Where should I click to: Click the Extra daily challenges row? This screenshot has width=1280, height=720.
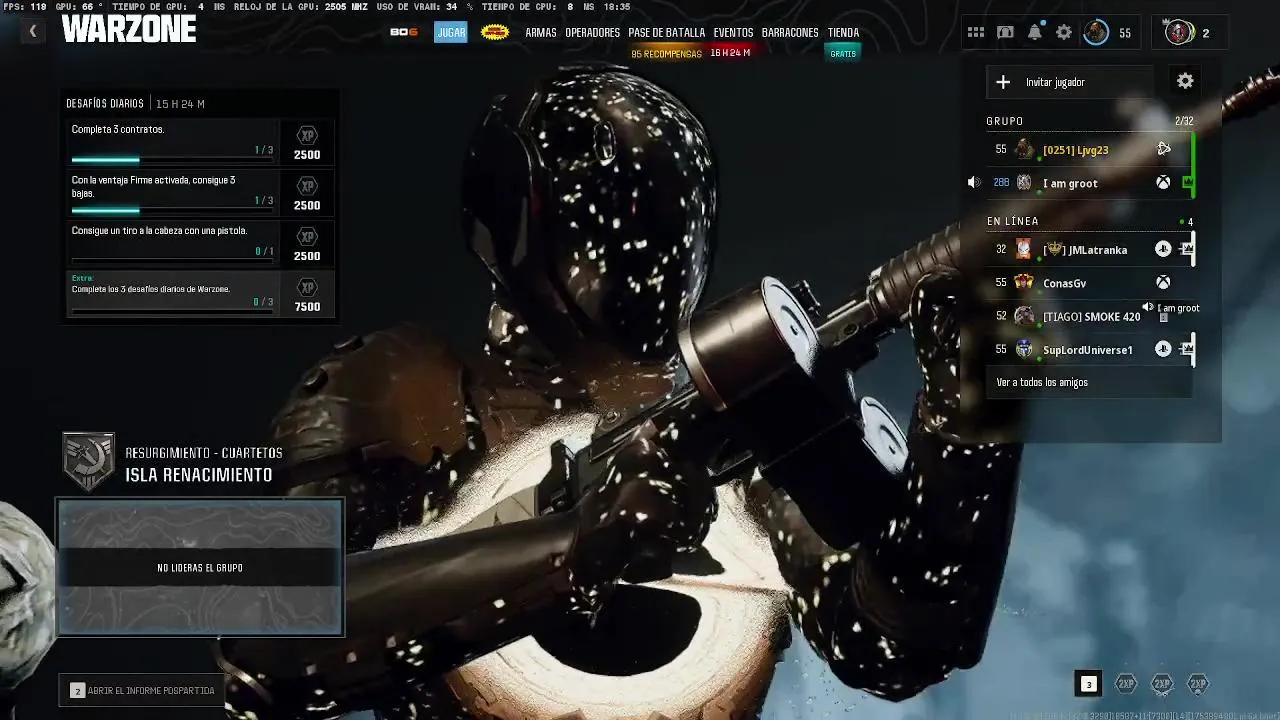pos(201,294)
